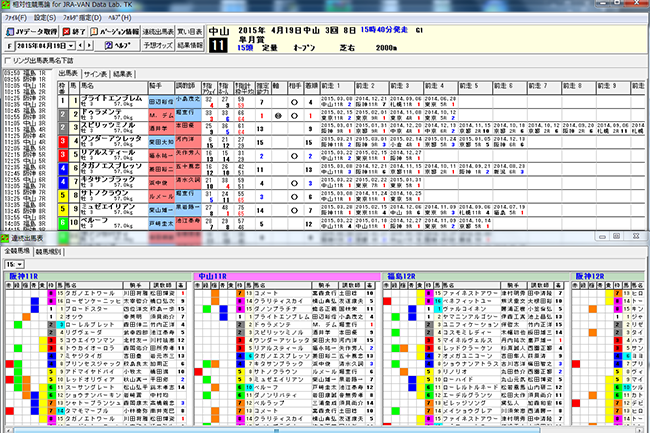Open バージョン情報 version info
This screenshot has height=433, width=650.
coord(114,31)
